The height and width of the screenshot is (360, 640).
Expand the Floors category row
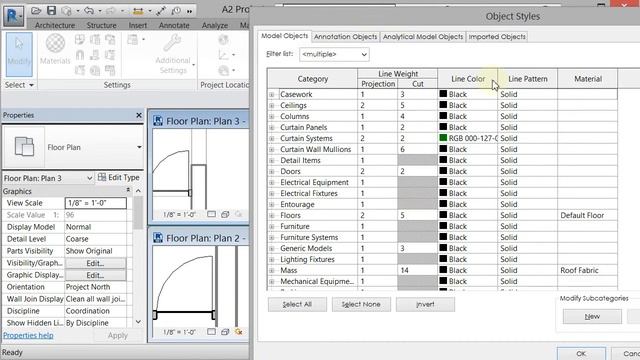(x=272, y=216)
